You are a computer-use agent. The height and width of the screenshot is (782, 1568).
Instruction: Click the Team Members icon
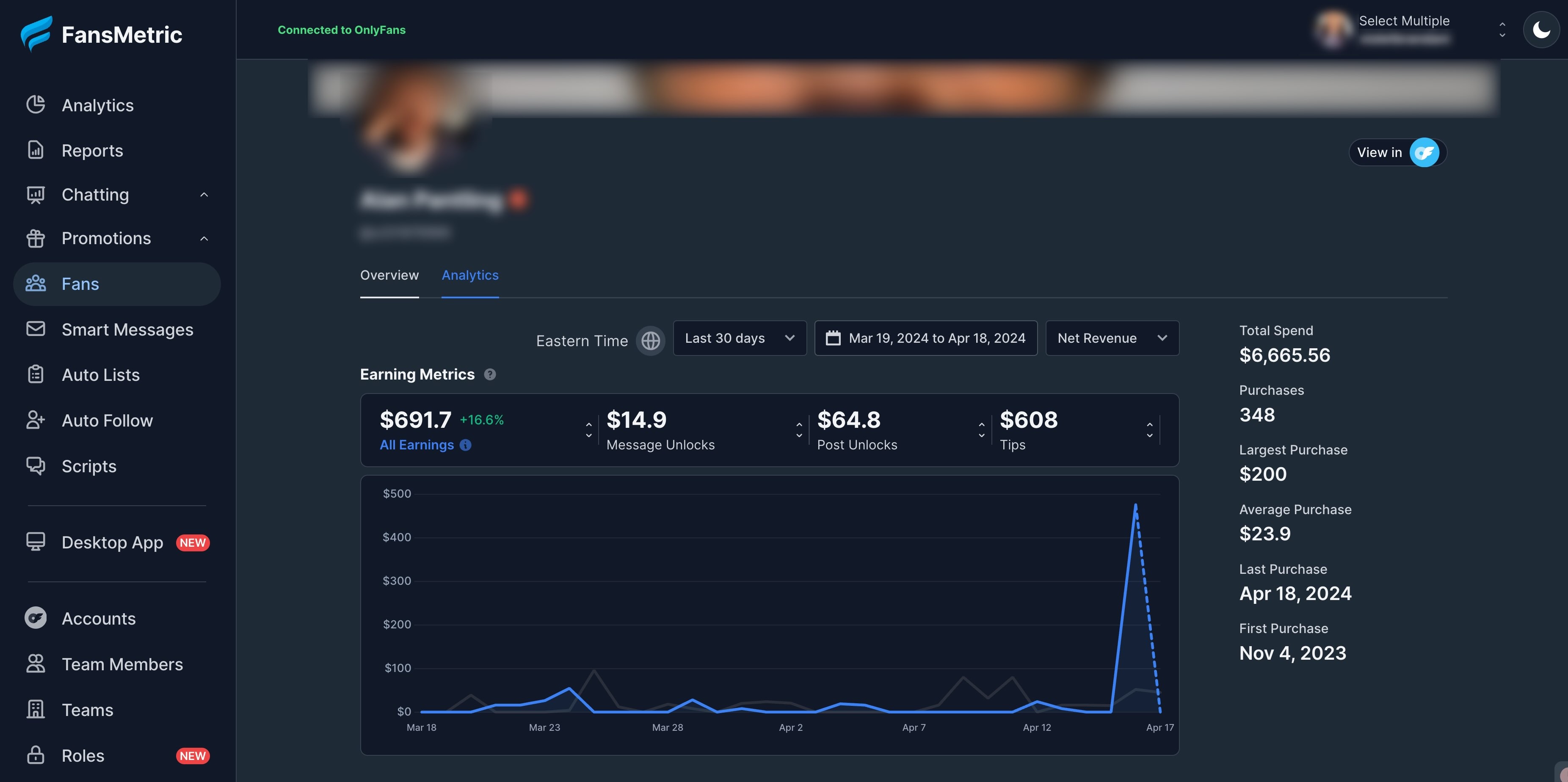point(35,664)
